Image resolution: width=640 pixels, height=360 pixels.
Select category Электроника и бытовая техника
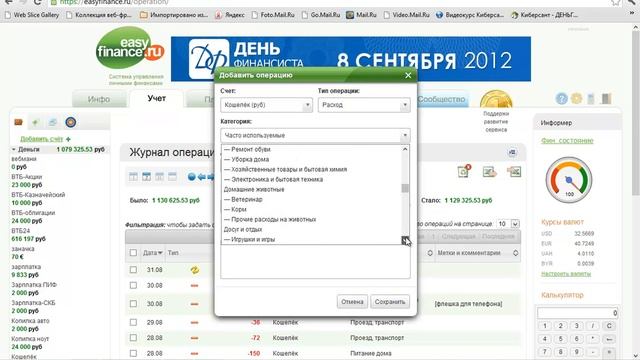[273, 180]
